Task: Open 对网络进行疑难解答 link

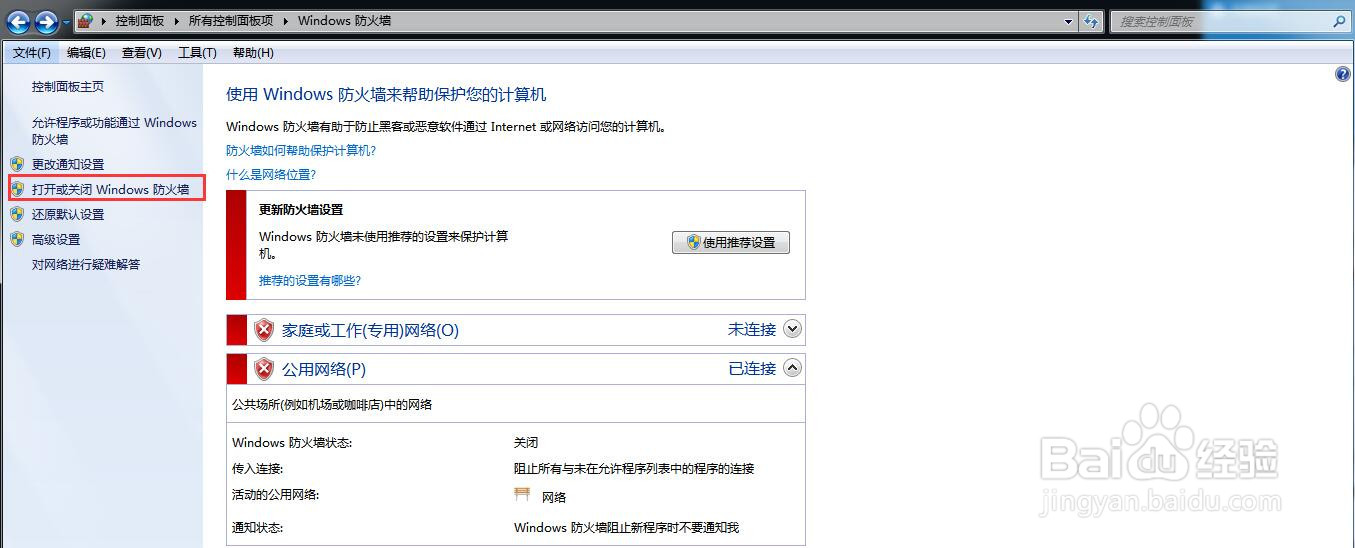Action: click(86, 265)
